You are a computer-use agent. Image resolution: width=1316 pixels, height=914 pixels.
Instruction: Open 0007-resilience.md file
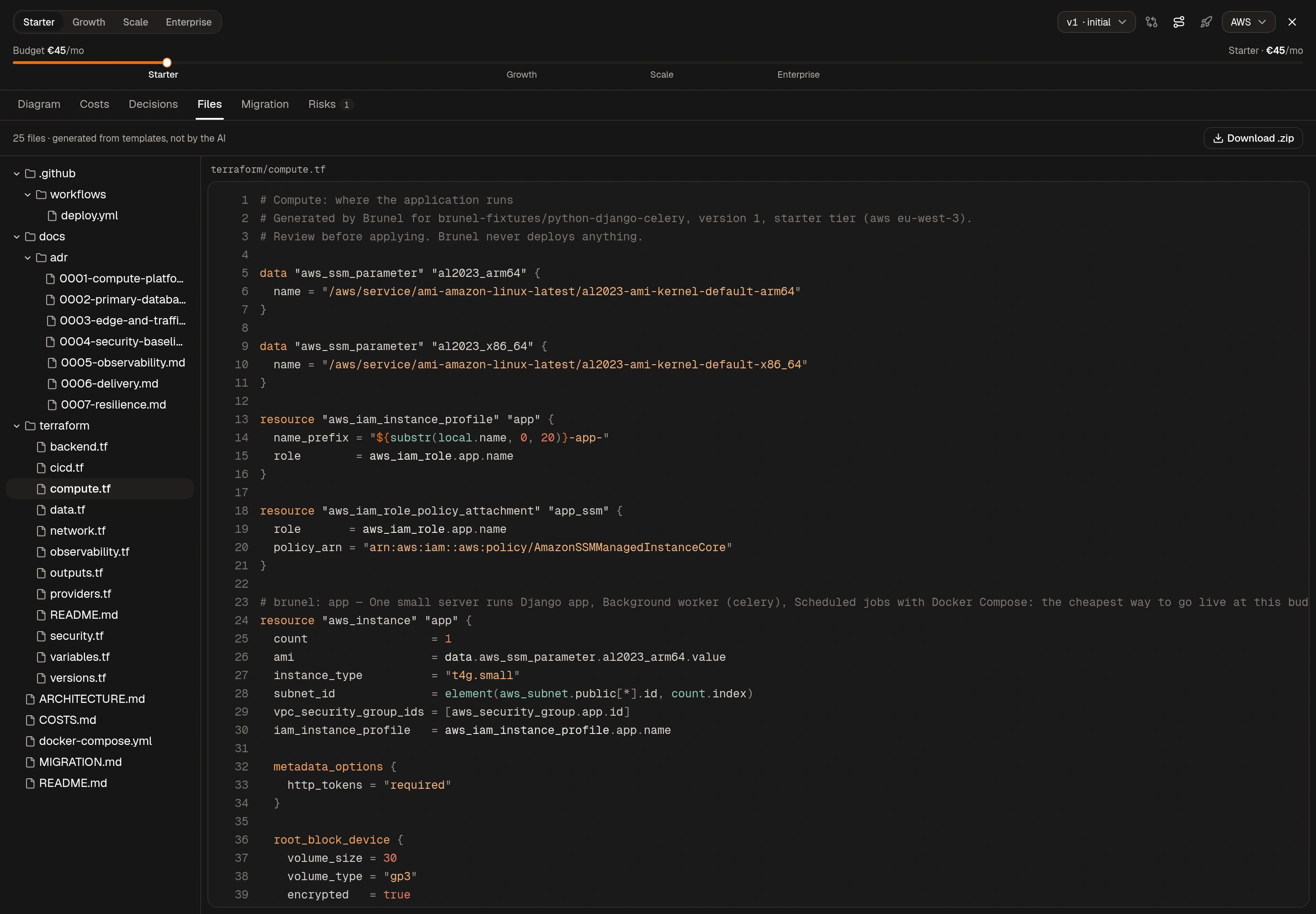pyautogui.click(x=100, y=404)
